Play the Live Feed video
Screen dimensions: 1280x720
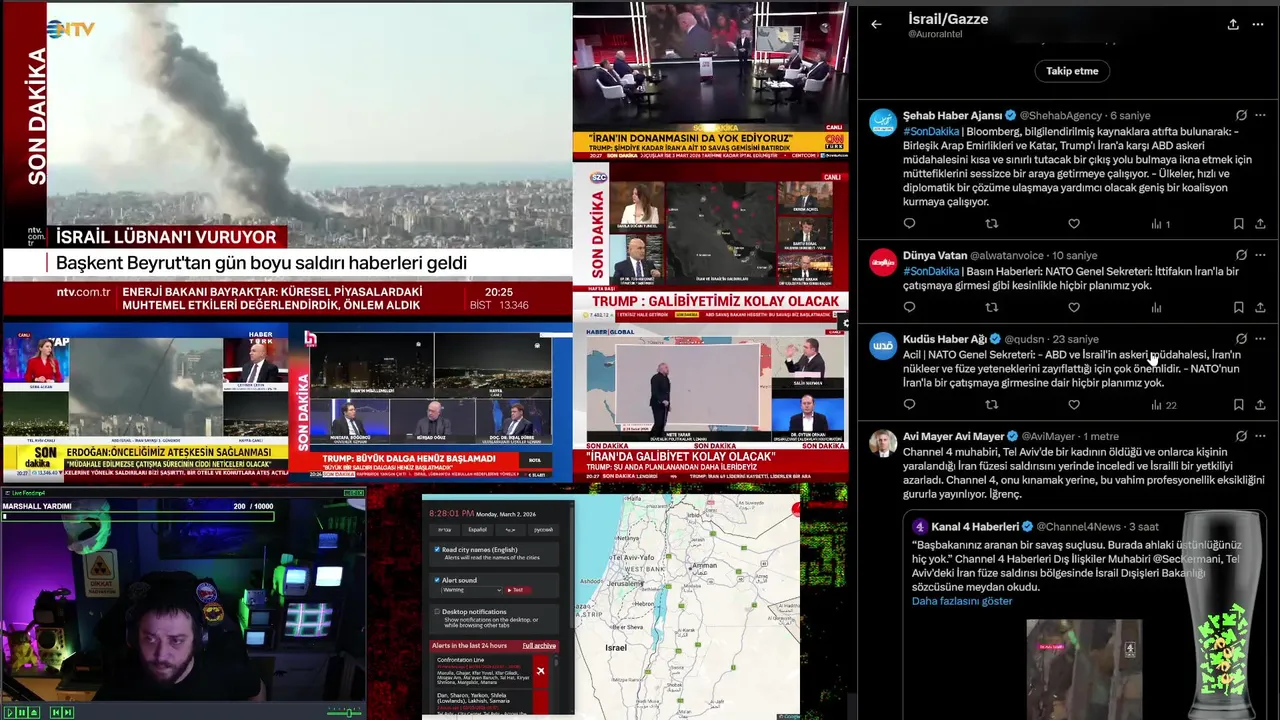click(10, 712)
